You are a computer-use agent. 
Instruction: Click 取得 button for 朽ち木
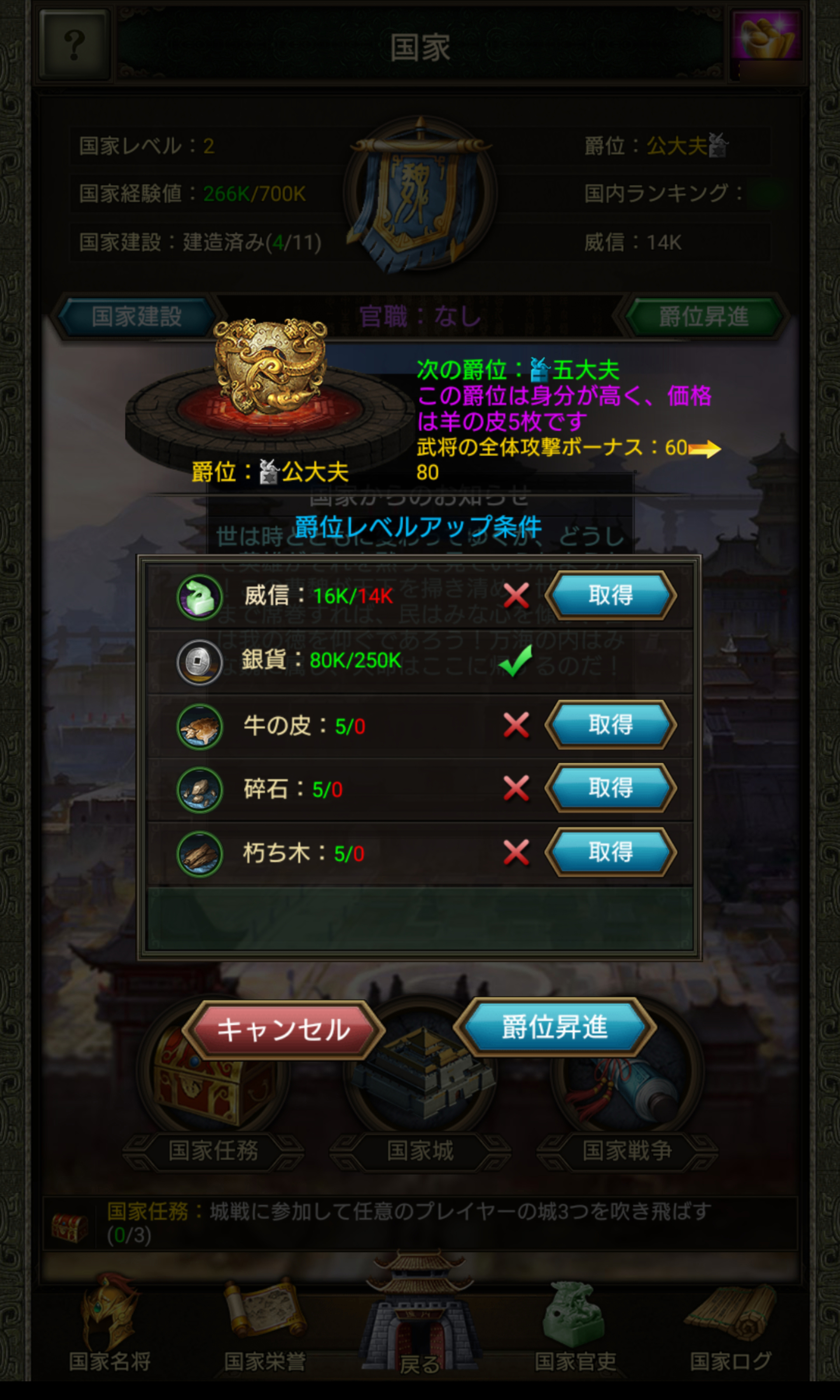coord(611,852)
